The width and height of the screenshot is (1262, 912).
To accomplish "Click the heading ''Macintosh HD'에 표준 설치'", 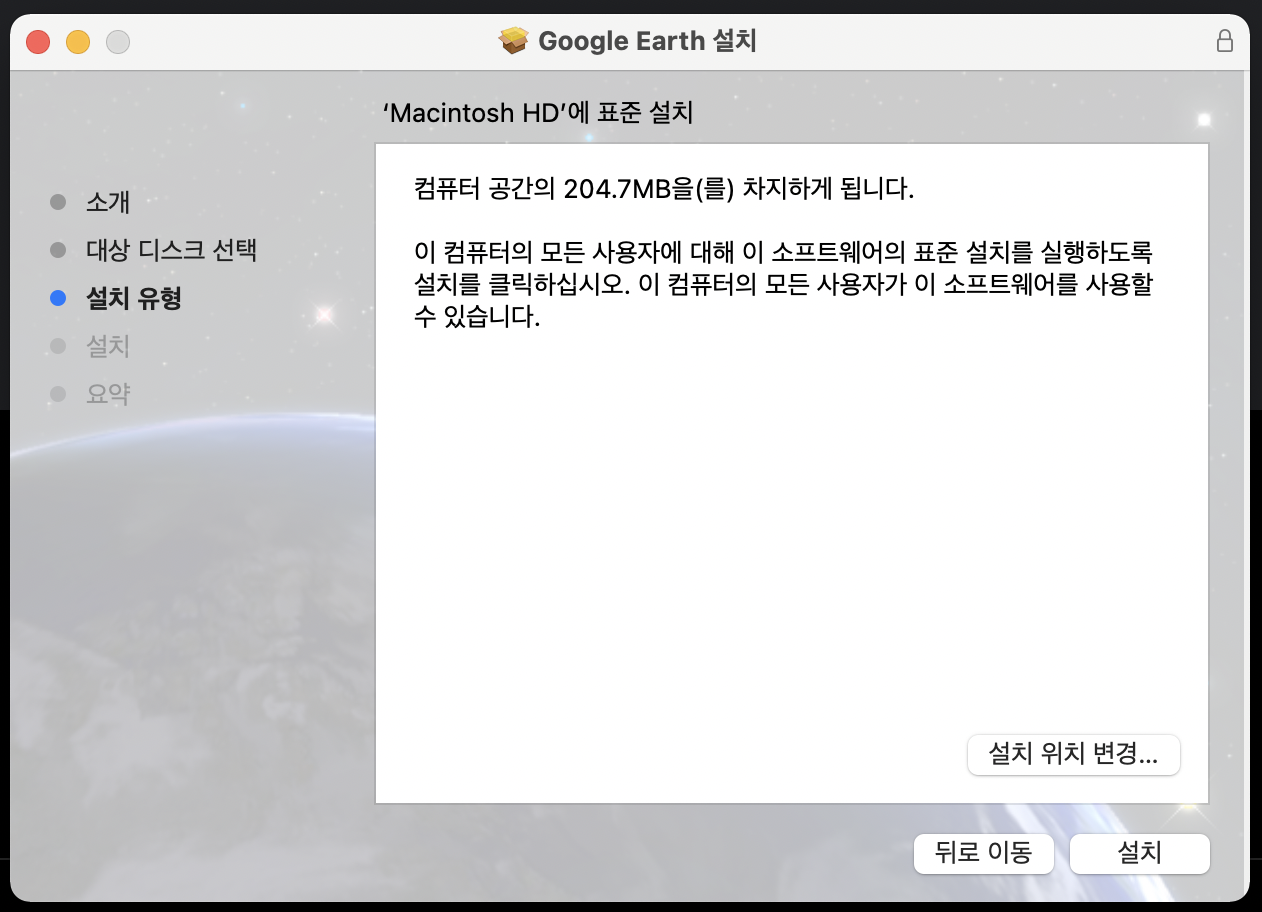I will click(x=538, y=113).
